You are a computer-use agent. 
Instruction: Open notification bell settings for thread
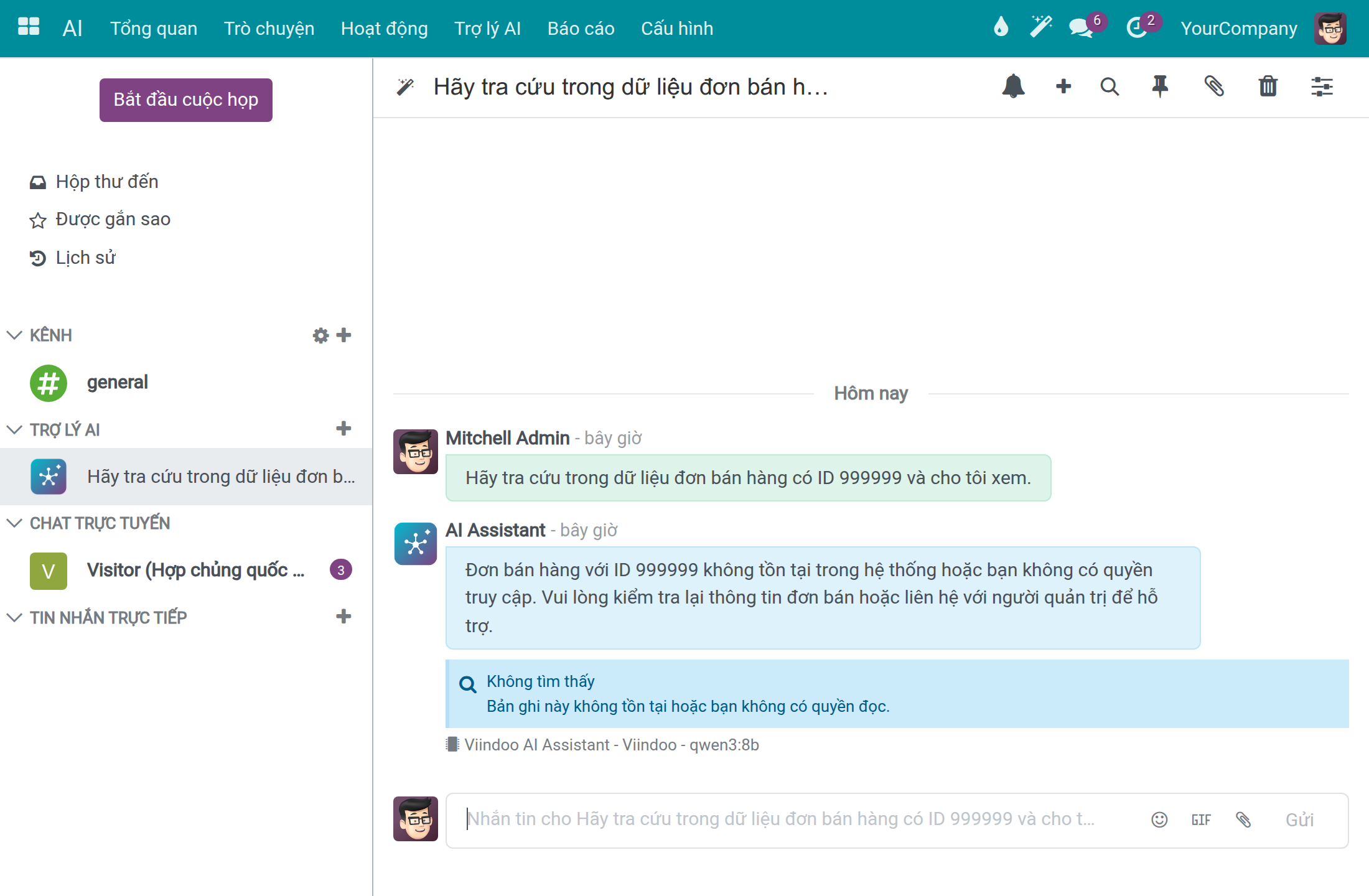[1013, 86]
